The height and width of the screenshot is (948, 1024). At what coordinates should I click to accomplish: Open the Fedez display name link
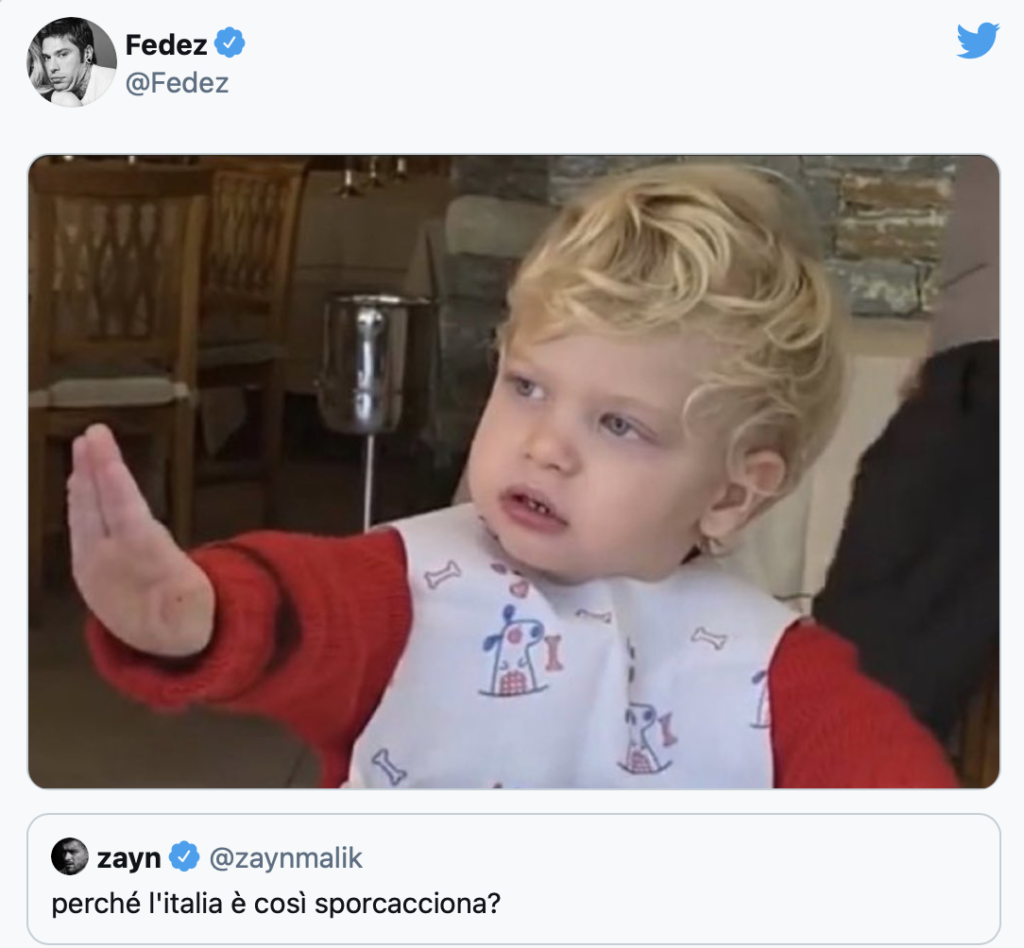pos(166,44)
